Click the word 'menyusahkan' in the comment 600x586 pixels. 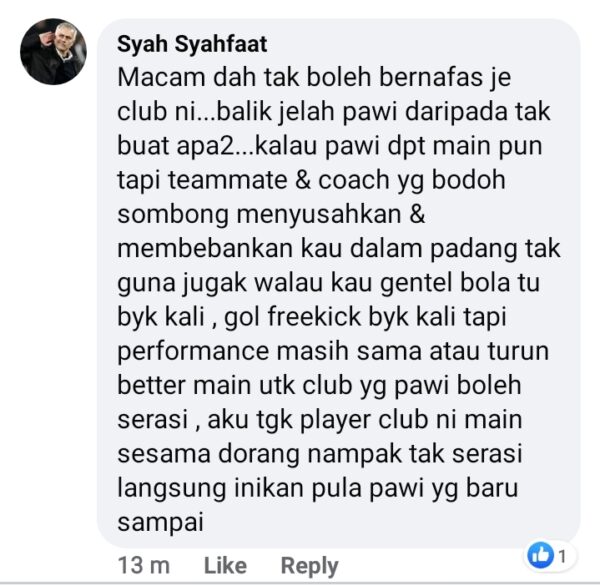tap(319, 214)
